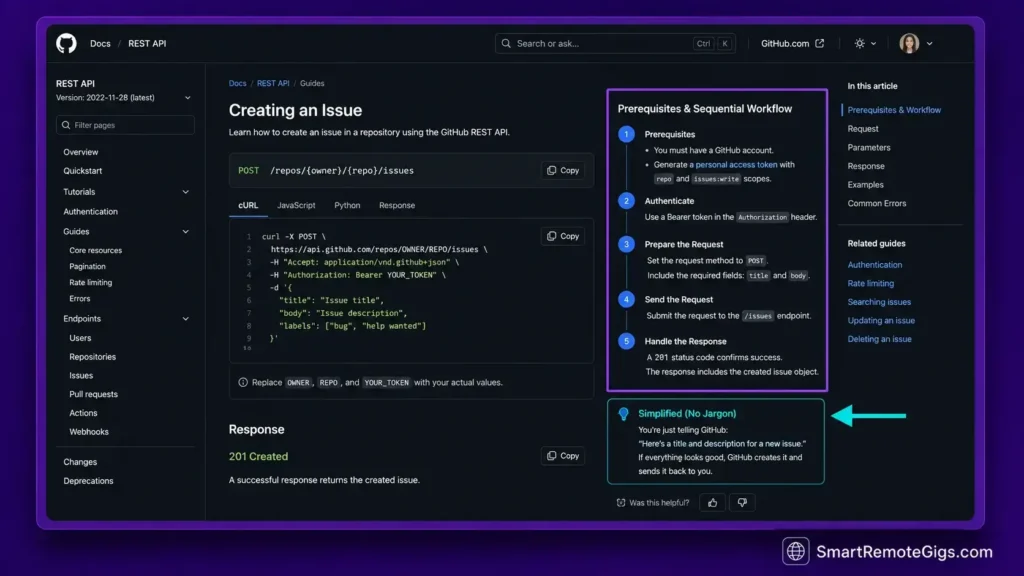Copy the POST endpoint path

[x=563, y=170]
